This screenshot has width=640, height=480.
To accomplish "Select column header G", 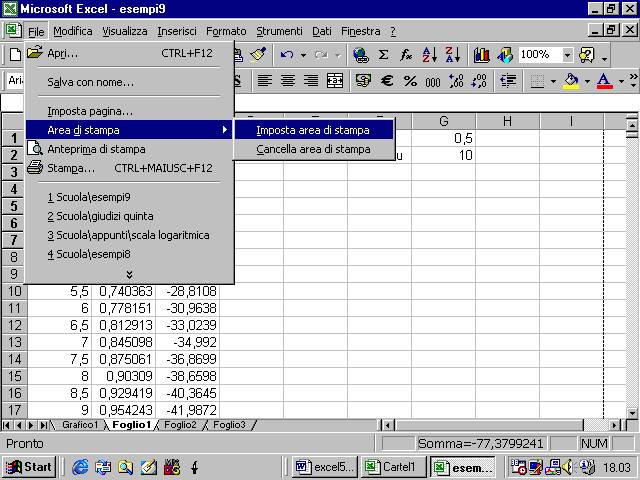I will pyautogui.click(x=444, y=121).
